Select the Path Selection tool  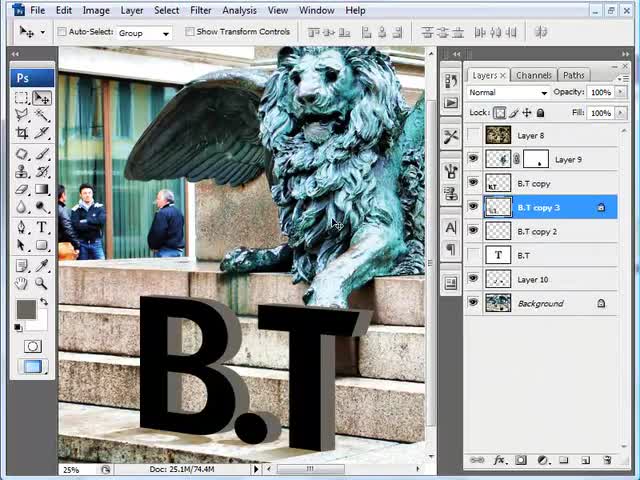(x=22, y=245)
